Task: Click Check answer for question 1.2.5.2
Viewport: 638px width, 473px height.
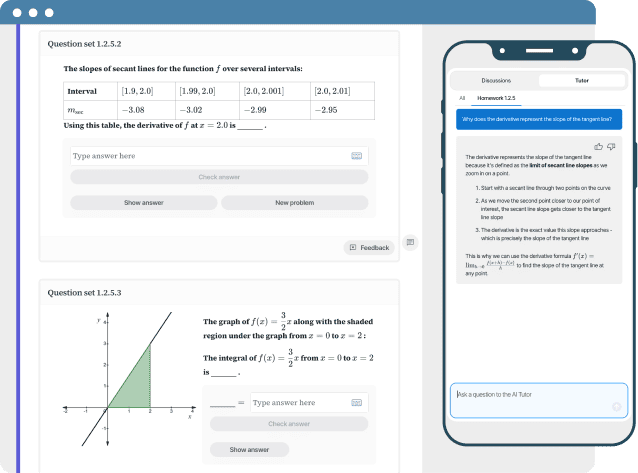Action: tap(219, 177)
